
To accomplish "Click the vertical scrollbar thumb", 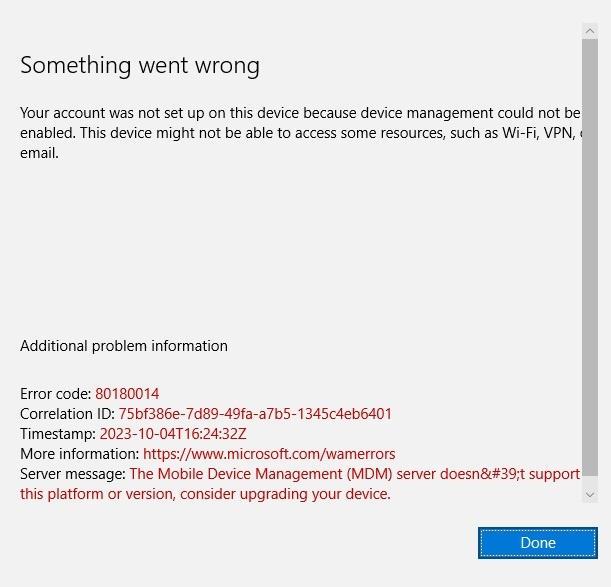I will [590, 257].
